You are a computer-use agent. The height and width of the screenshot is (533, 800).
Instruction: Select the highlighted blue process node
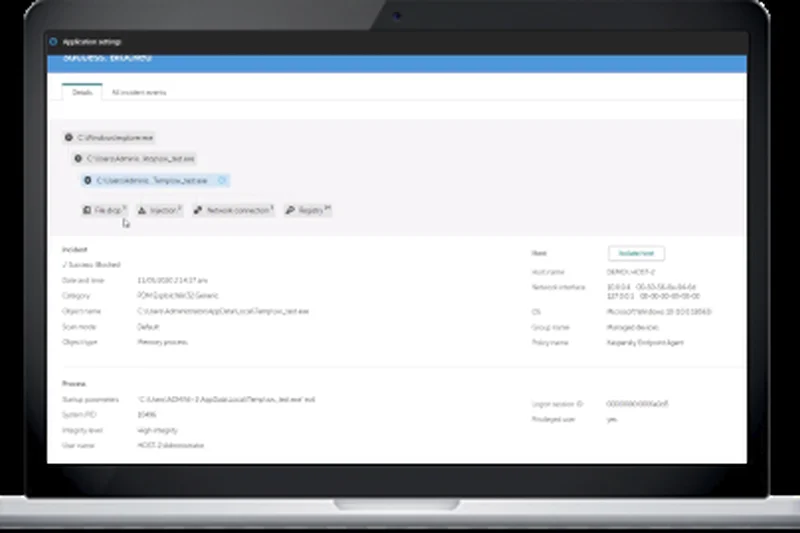(x=155, y=181)
